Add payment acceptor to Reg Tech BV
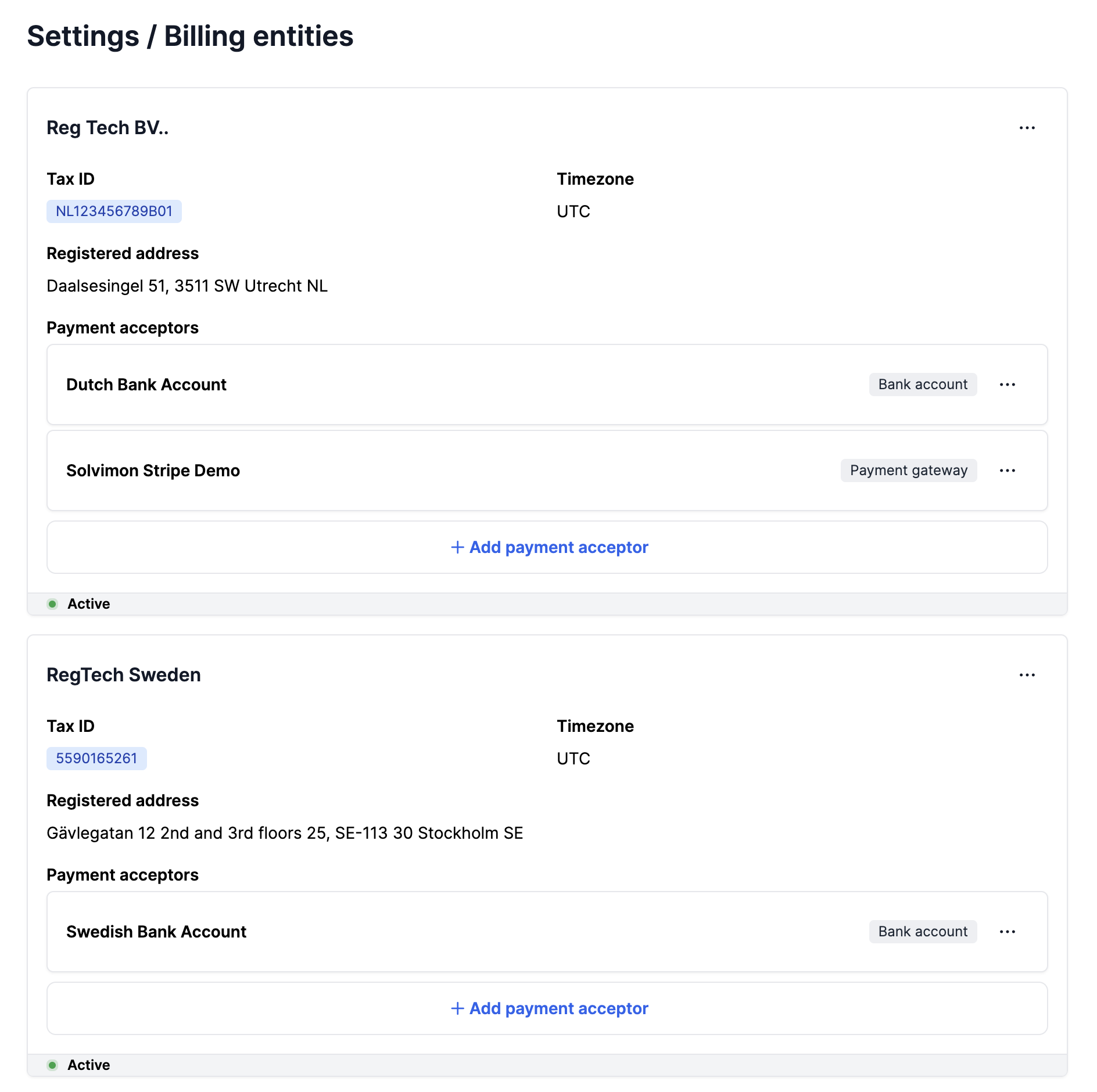This screenshot has width=1097, height=1092. pyautogui.click(x=558, y=547)
